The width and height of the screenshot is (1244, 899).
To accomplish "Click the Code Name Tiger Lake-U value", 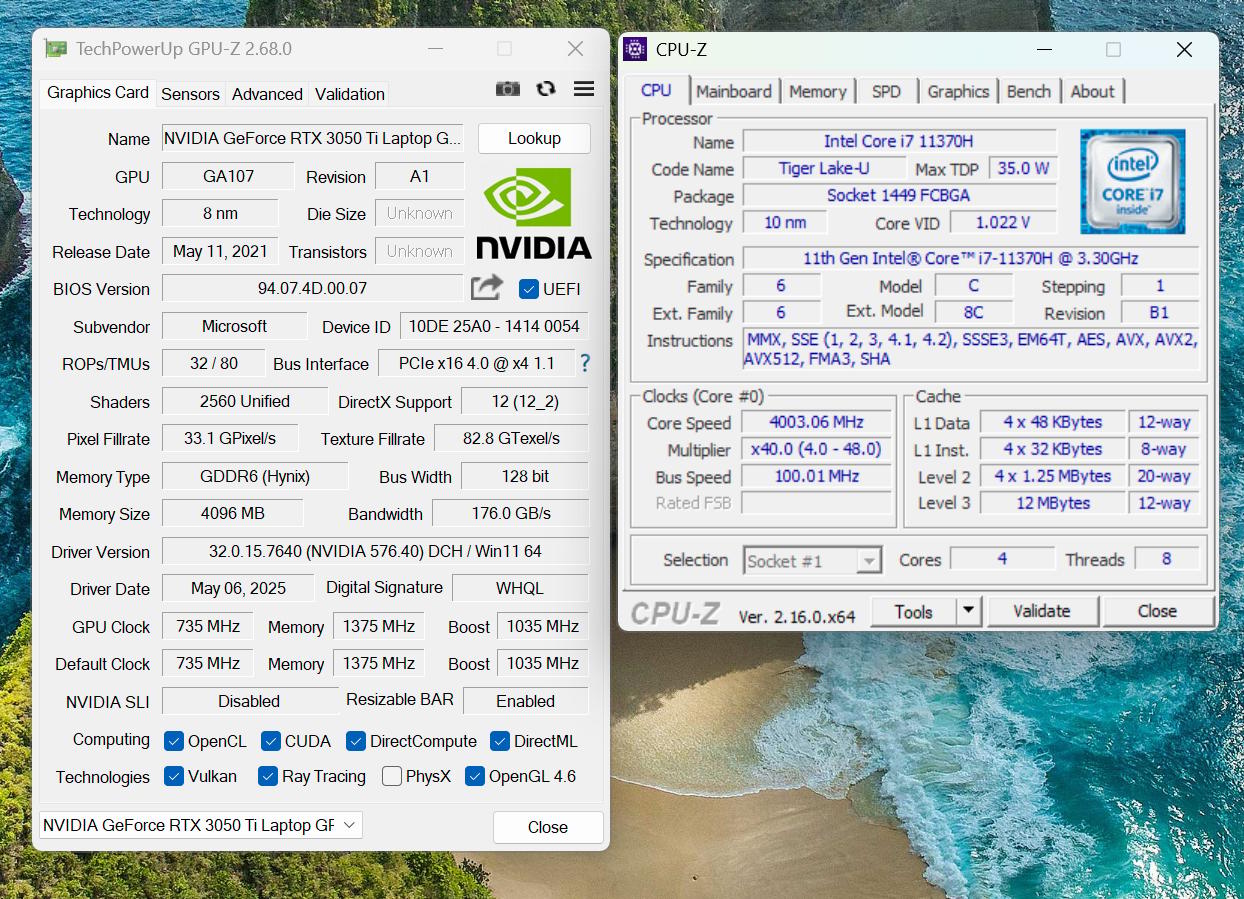I will pos(824,168).
